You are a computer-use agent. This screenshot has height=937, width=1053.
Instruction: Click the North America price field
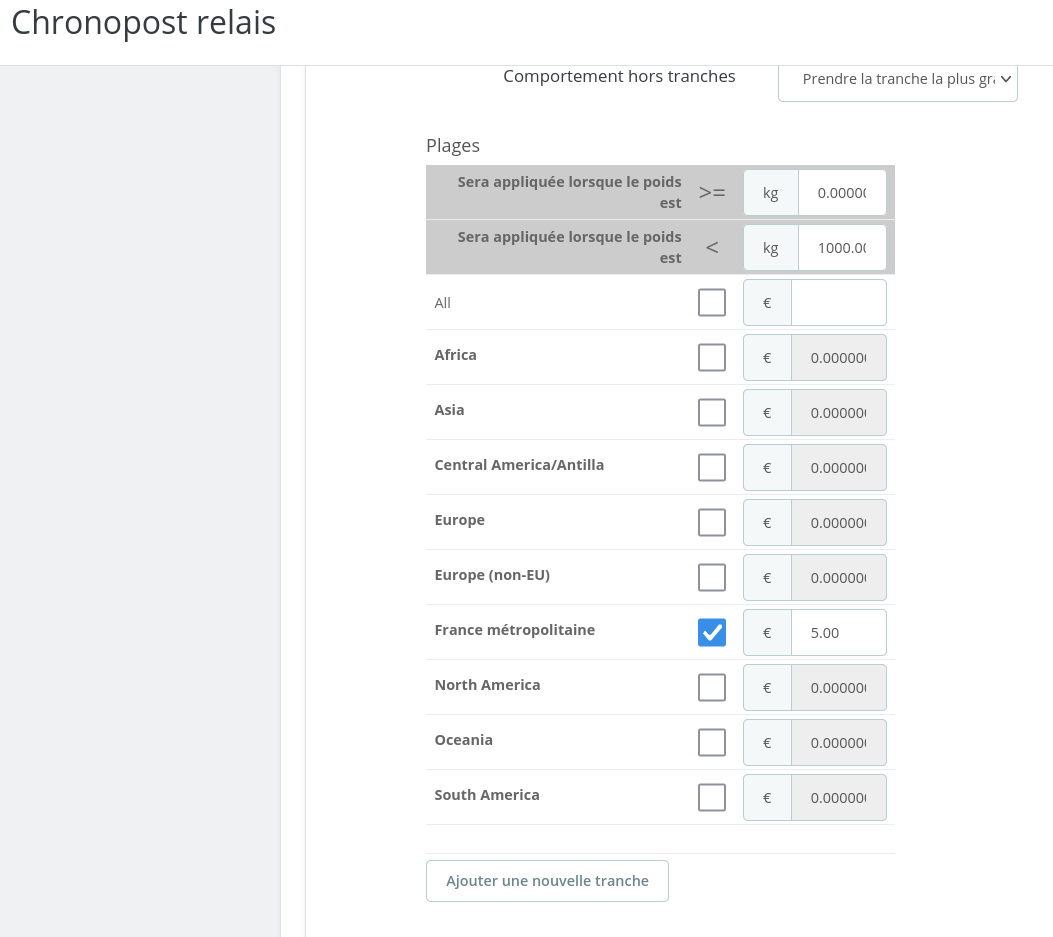(838, 688)
